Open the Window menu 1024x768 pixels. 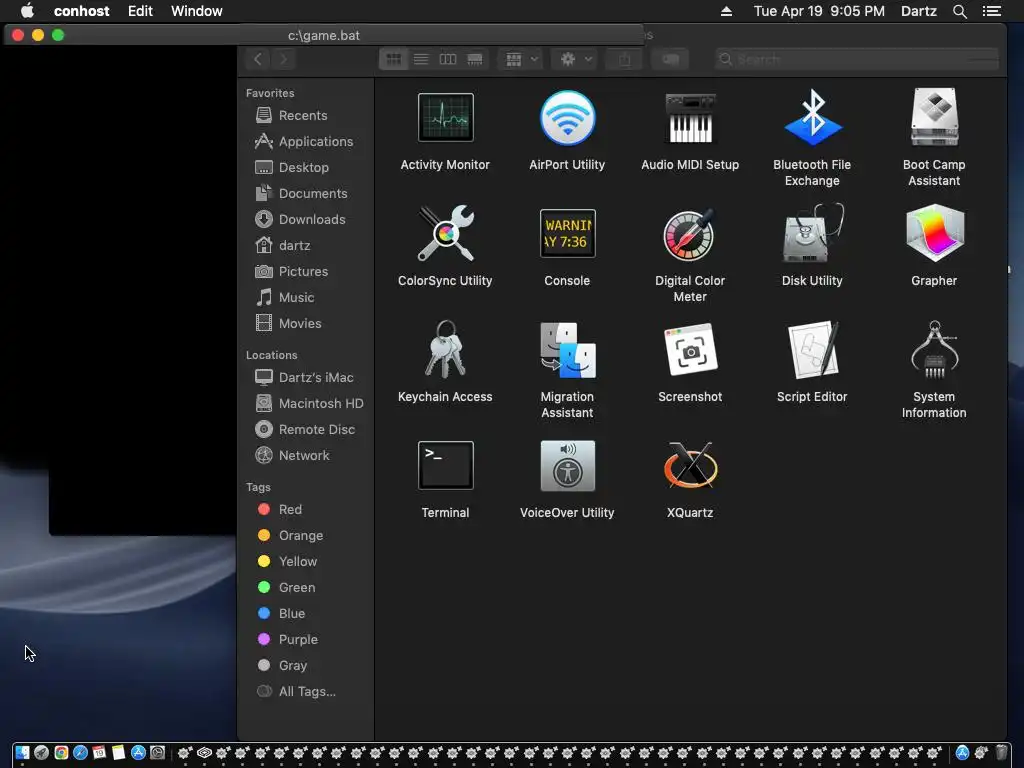coord(197,11)
